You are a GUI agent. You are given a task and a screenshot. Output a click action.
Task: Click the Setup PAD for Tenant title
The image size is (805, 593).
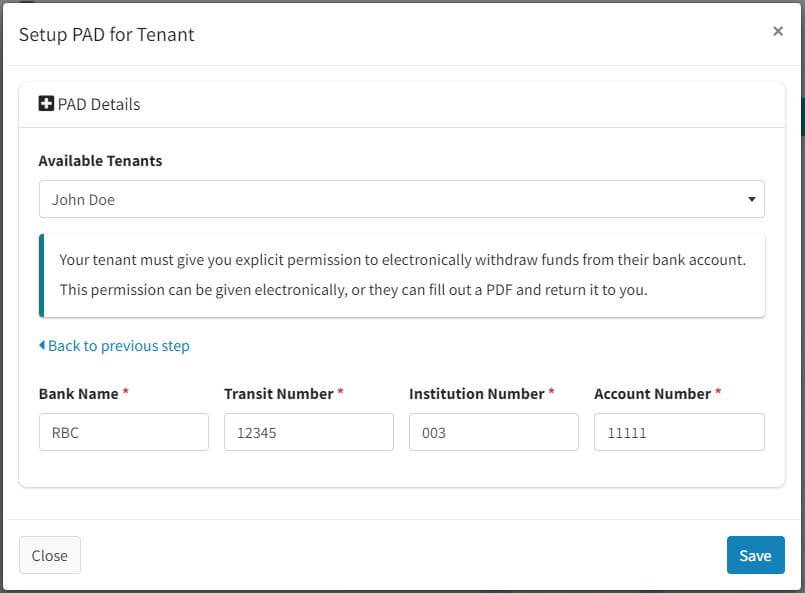pos(107,34)
